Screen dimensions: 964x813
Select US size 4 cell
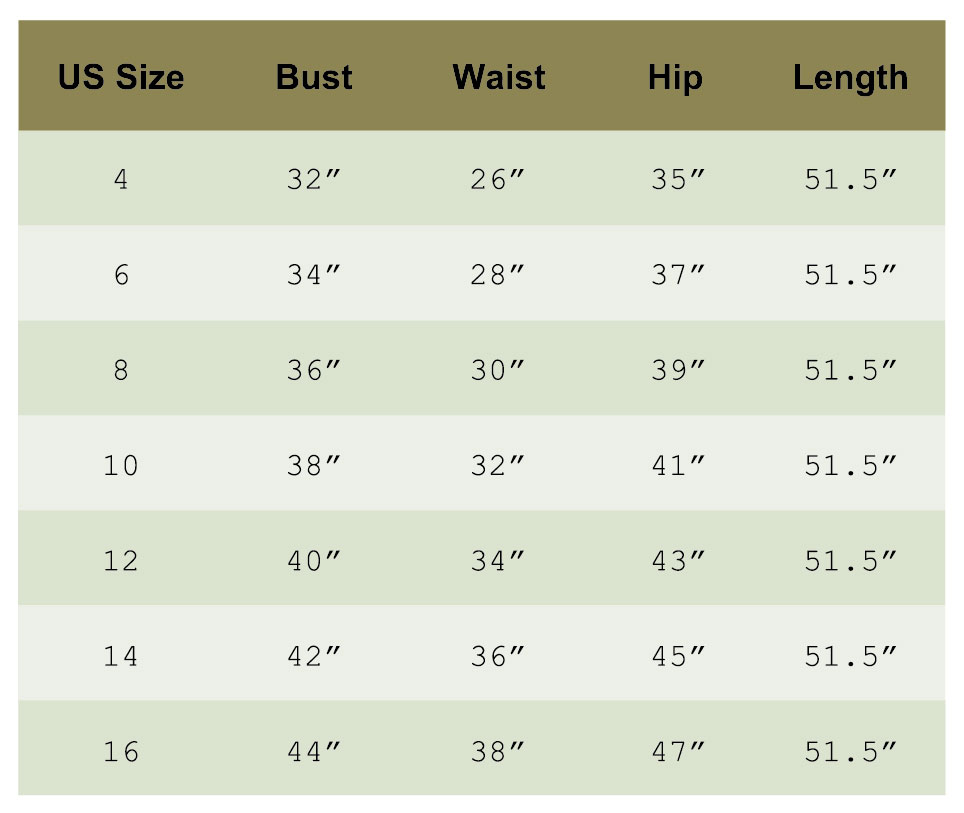tap(121, 180)
